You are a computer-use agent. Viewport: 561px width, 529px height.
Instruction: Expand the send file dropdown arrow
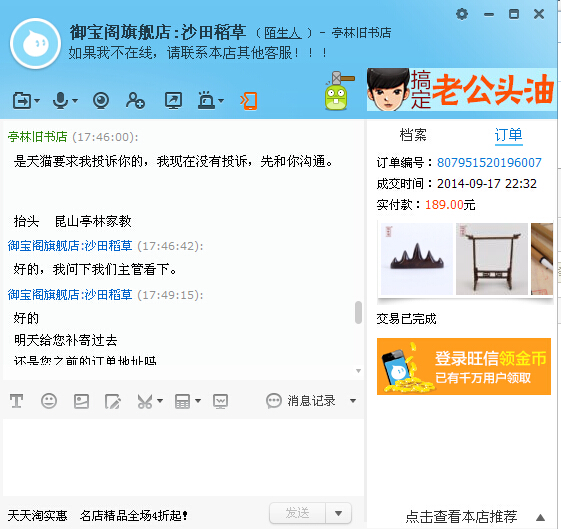[38, 101]
